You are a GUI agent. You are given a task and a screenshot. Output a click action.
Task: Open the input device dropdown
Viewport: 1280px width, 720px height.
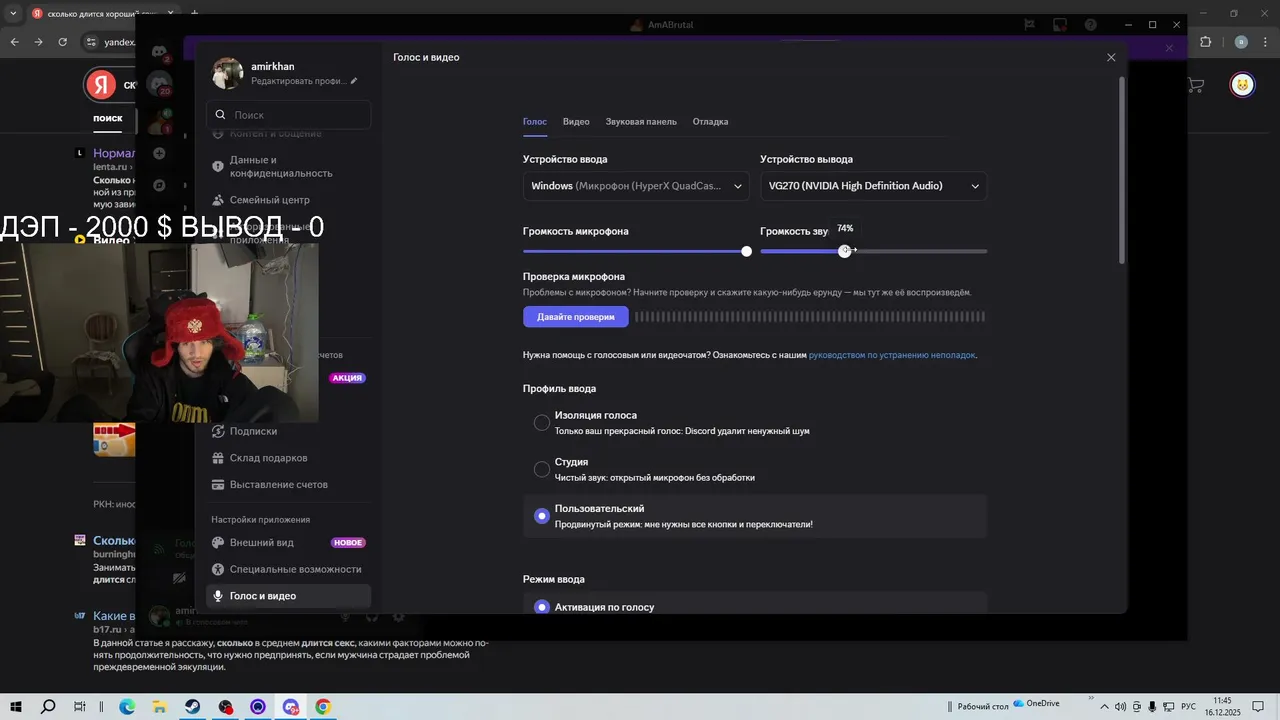pyautogui.click(x=636, y=186)
